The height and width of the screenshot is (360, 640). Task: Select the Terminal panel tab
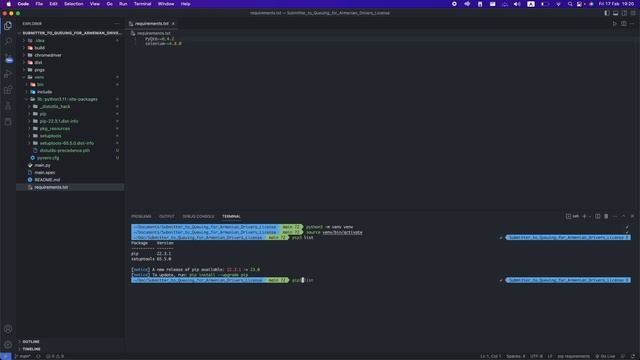click(x=231, y=216)
